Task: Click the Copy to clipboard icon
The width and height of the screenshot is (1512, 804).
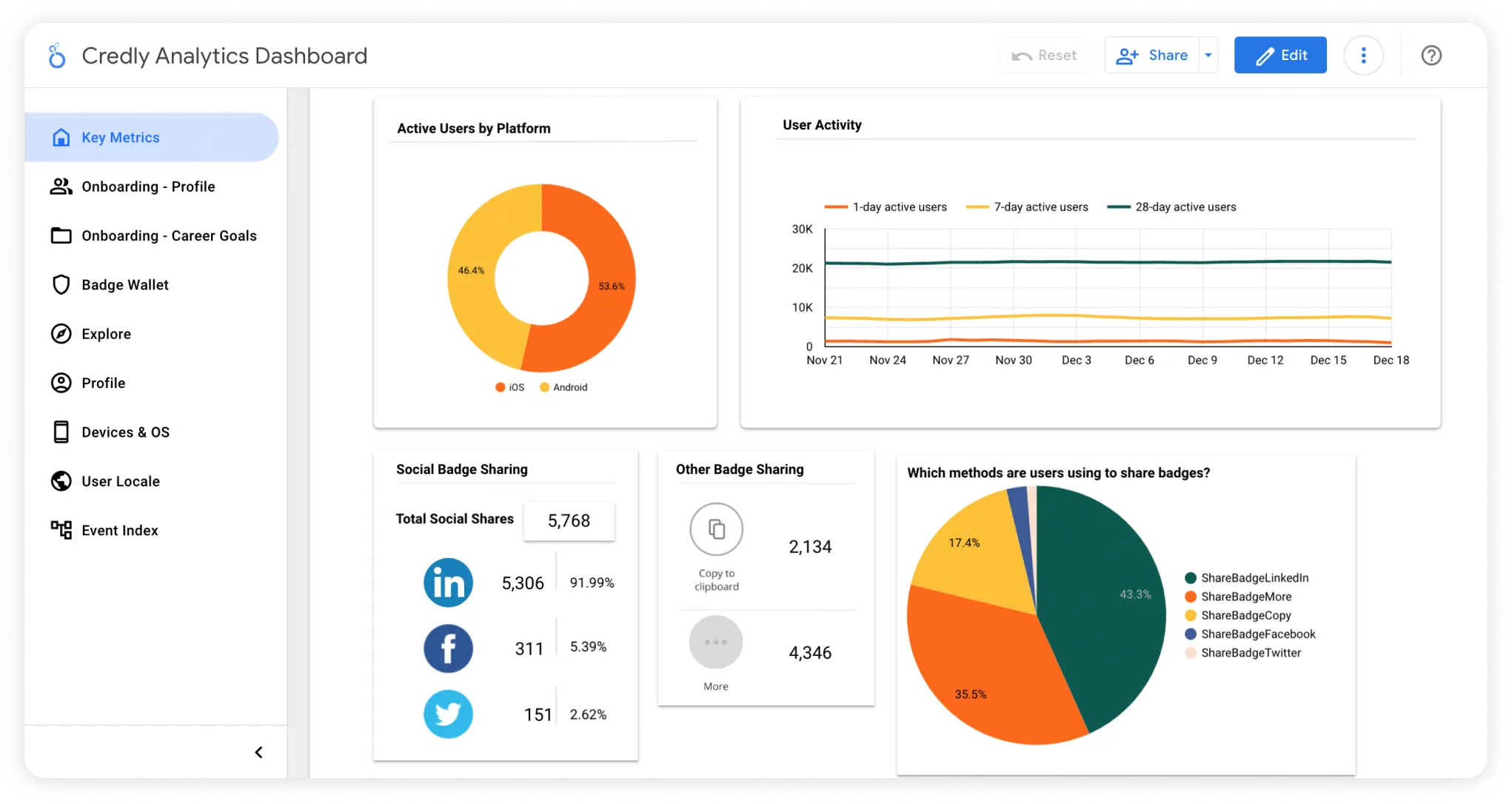Action: pyautogui.click(x=716, y=529)
